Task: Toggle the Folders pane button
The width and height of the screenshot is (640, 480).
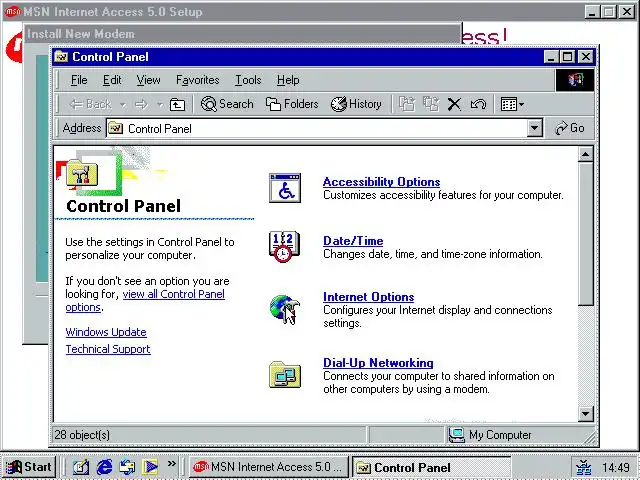Action: pos(292,104)
